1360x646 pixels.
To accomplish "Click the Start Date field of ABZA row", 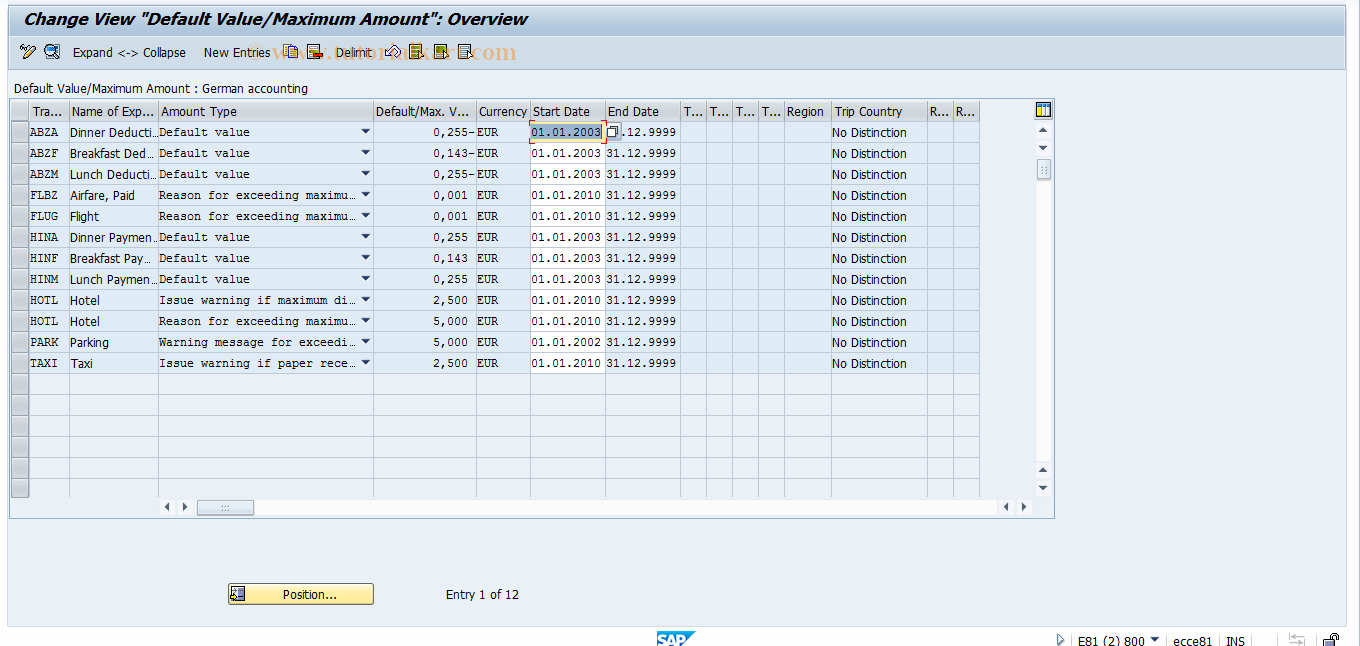I will click(567, 132).
